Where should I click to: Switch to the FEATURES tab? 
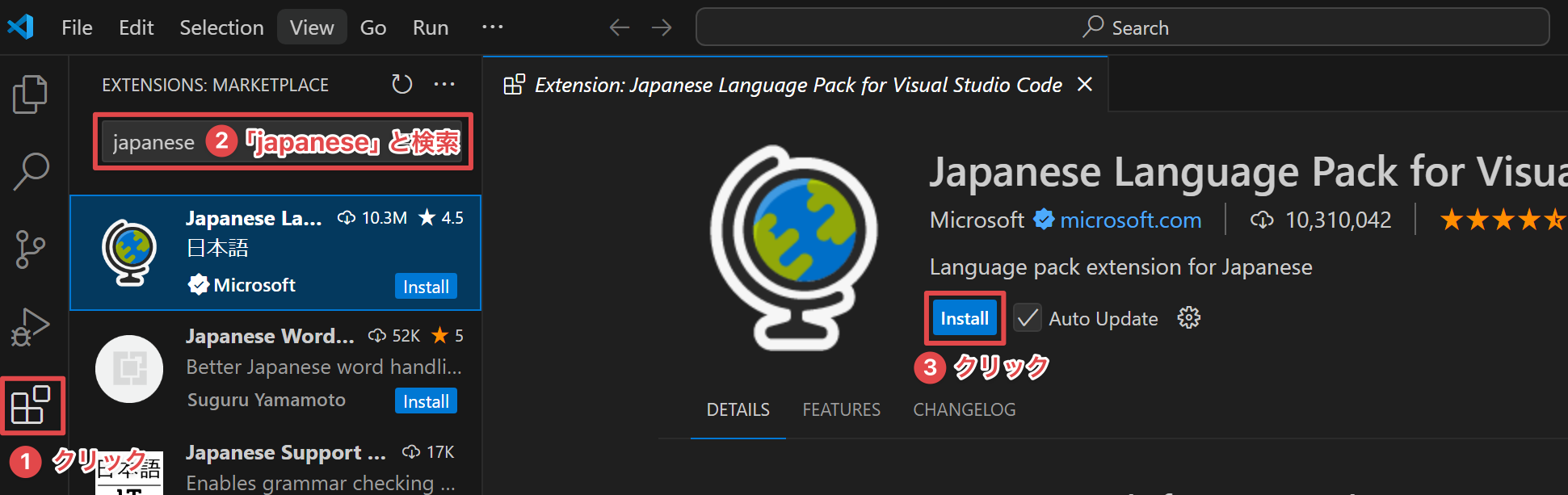pyautogui.click(x=841, y=409)
